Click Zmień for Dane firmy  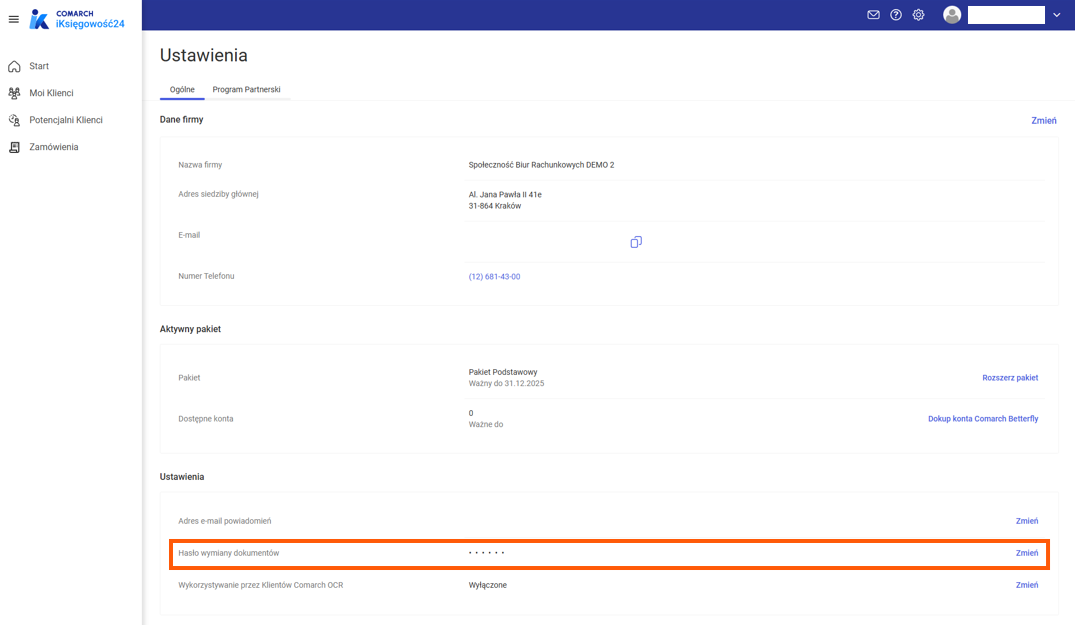point(1044,120)
